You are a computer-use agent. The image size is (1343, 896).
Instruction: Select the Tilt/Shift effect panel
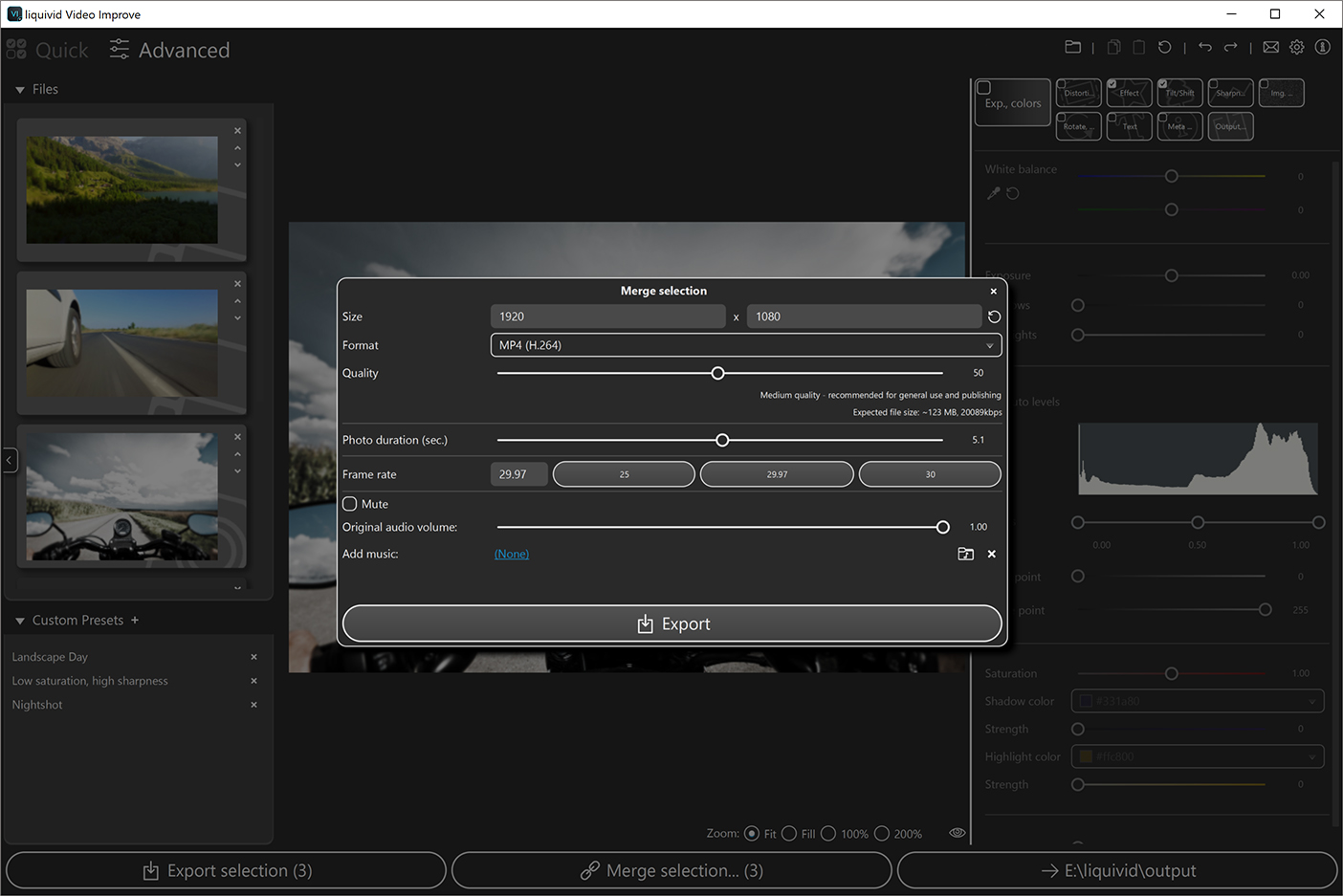[x=1179, y=94]
